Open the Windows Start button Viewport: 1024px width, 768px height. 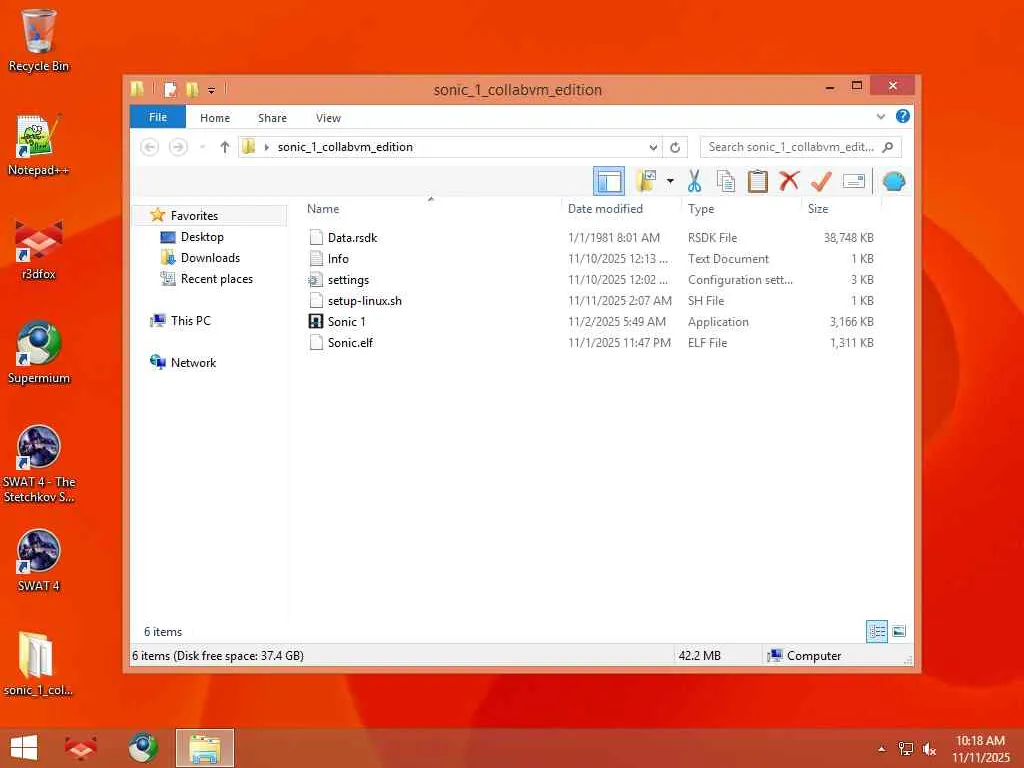[24, 748]
